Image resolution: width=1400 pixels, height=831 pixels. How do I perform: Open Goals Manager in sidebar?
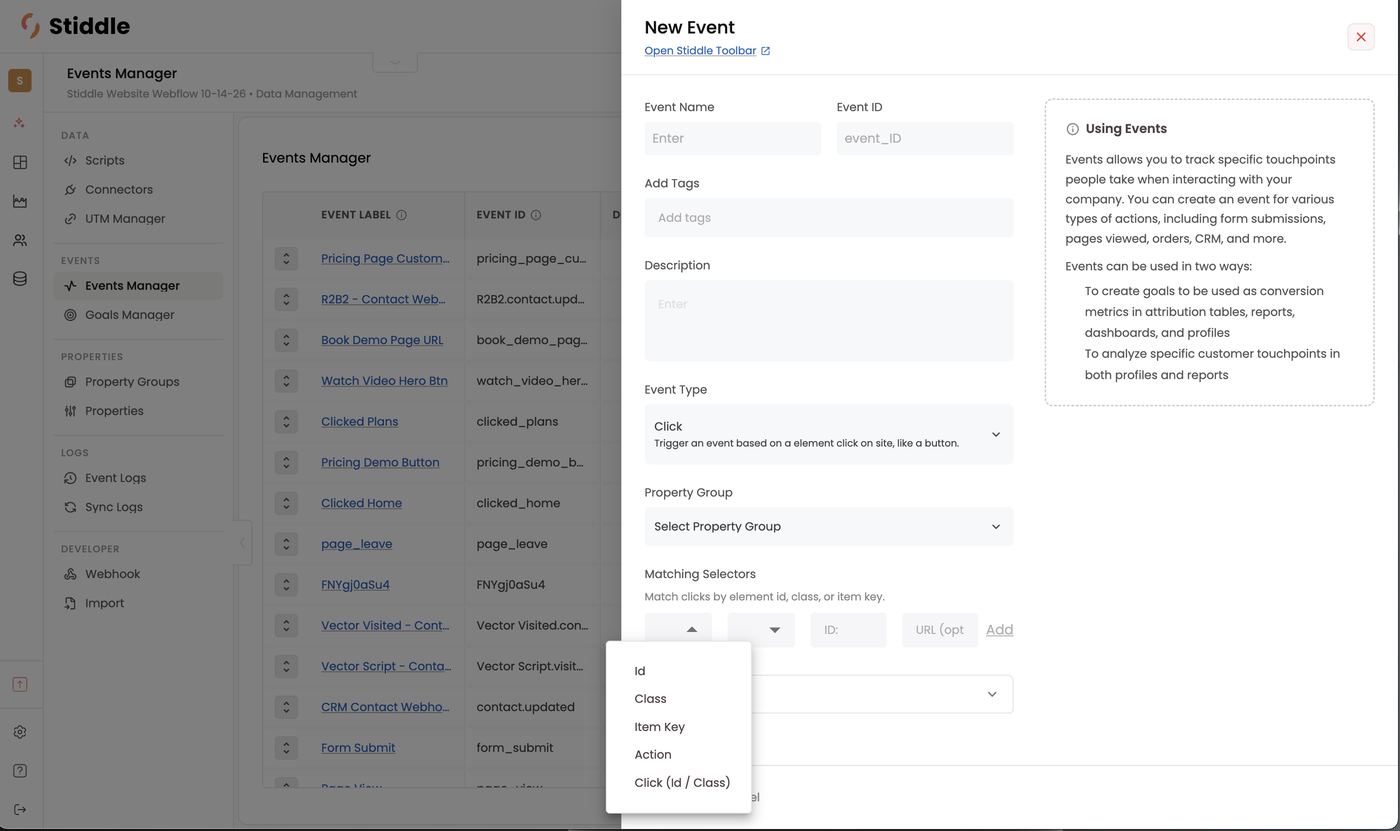(138, 315)
